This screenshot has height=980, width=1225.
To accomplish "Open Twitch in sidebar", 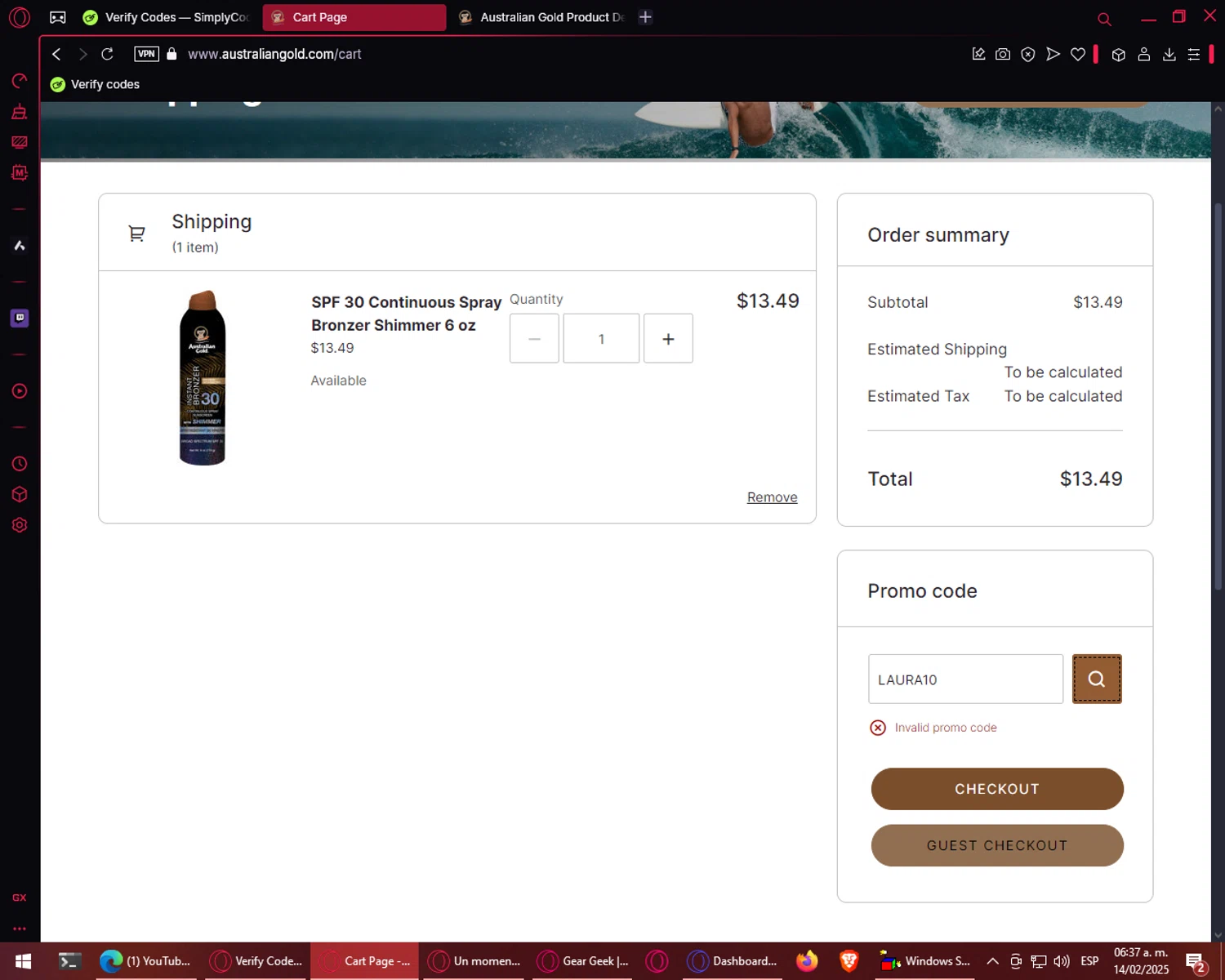I will click(x=20, y=318).
